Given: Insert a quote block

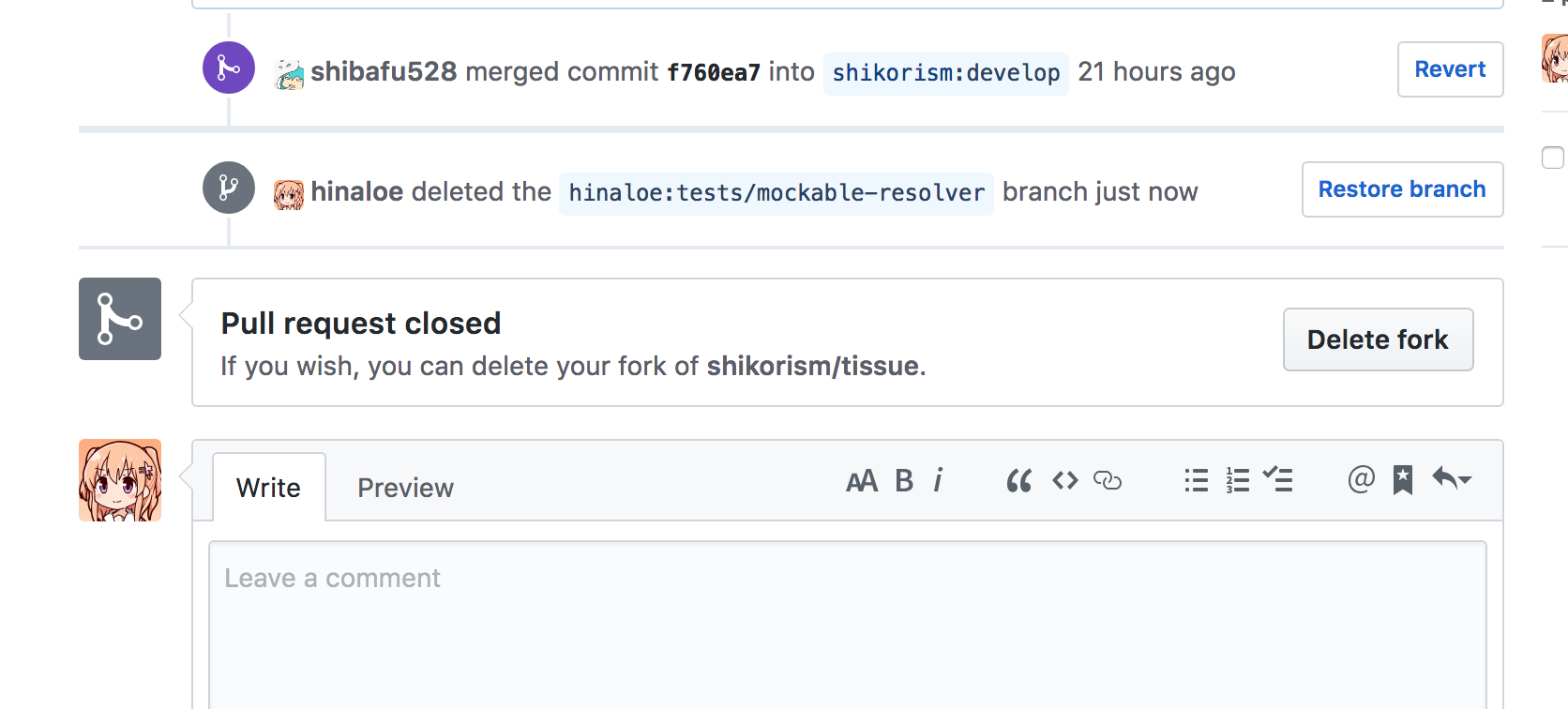Looking at the screenshot, I should (x=1019, y=481).
